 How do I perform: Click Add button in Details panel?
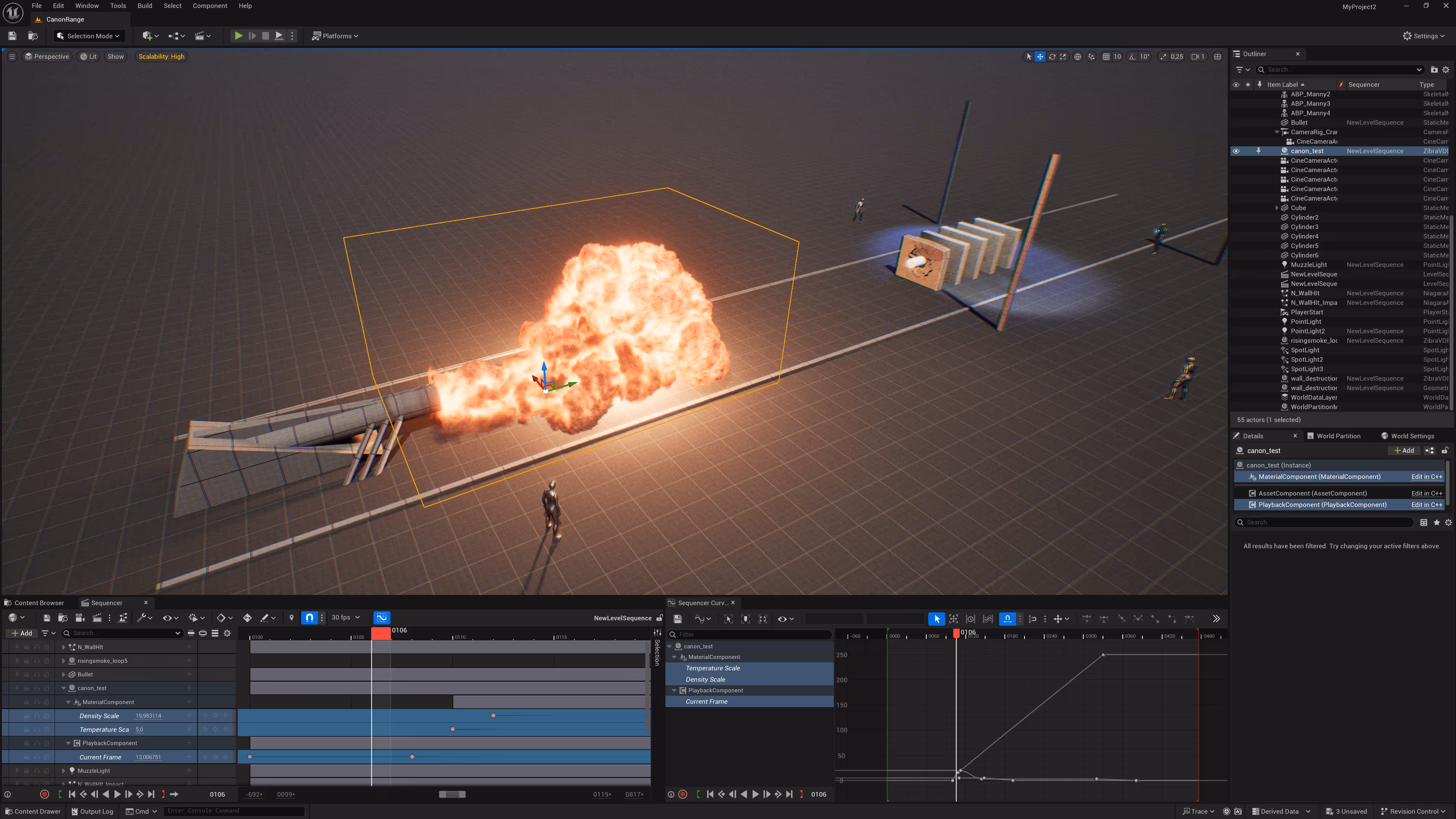point(1404,450)
